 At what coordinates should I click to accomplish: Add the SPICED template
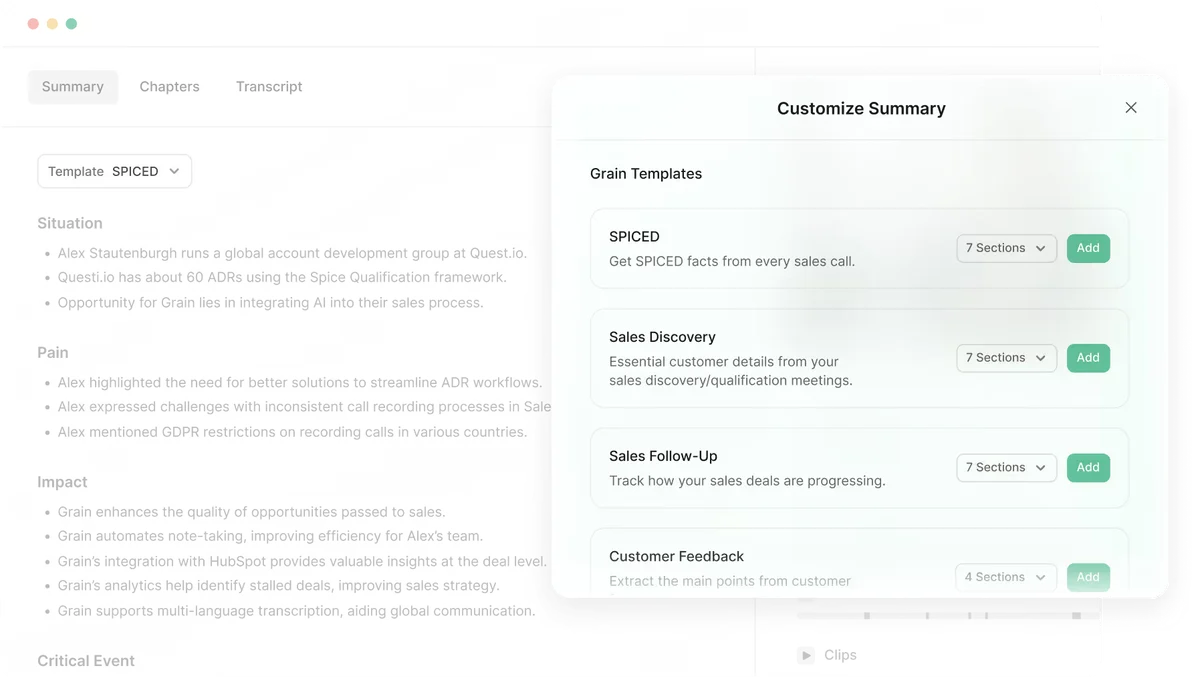tap(1088, 248)
